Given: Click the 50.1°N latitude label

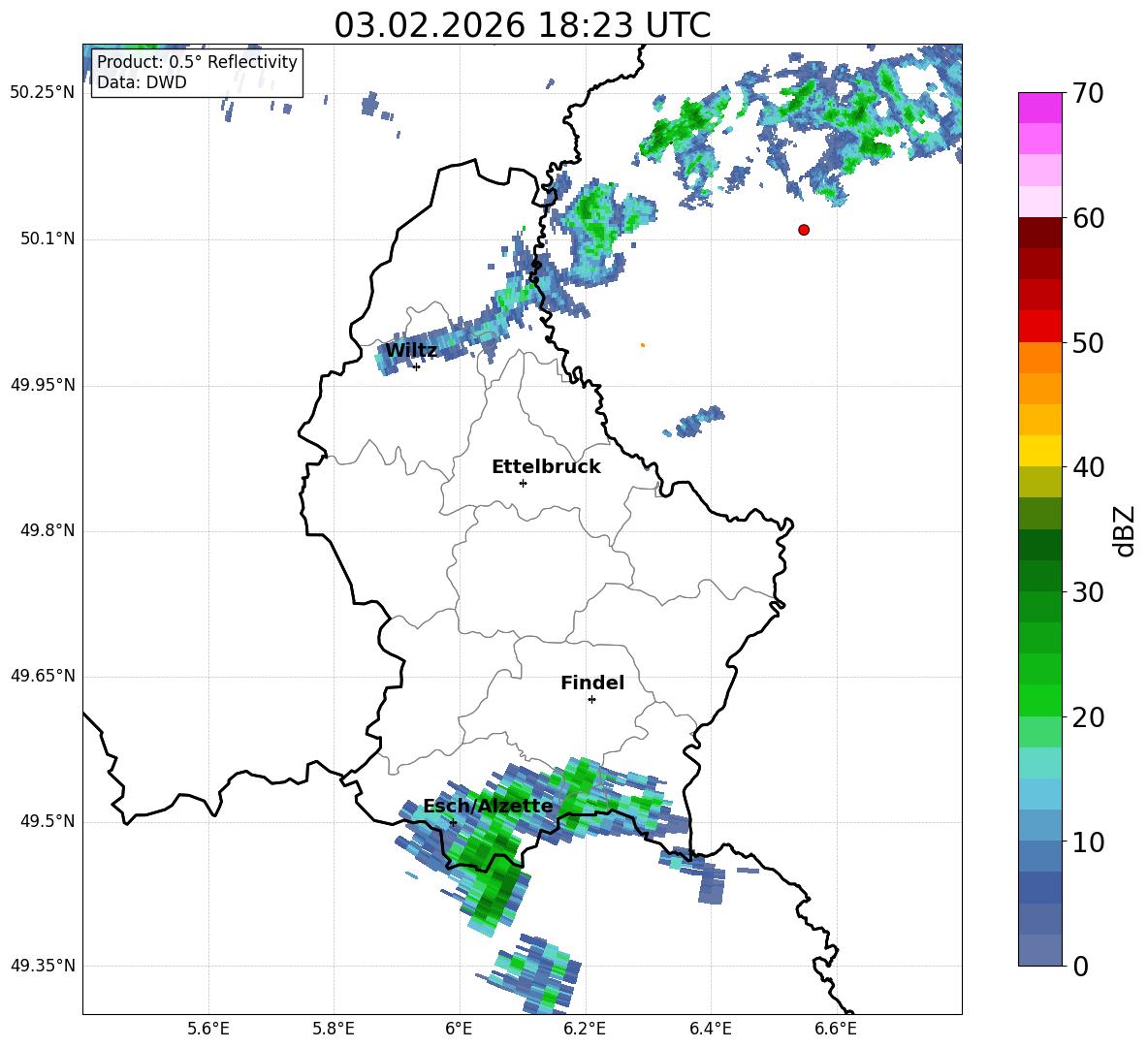Looking at the screenshot, I should pyautogui.click(x=48, y=238).
